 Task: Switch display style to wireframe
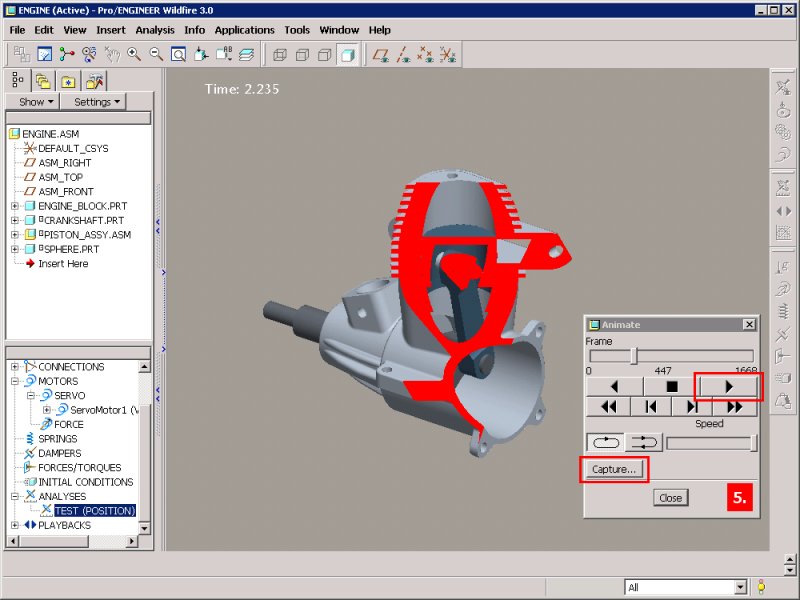coord(280,54)
